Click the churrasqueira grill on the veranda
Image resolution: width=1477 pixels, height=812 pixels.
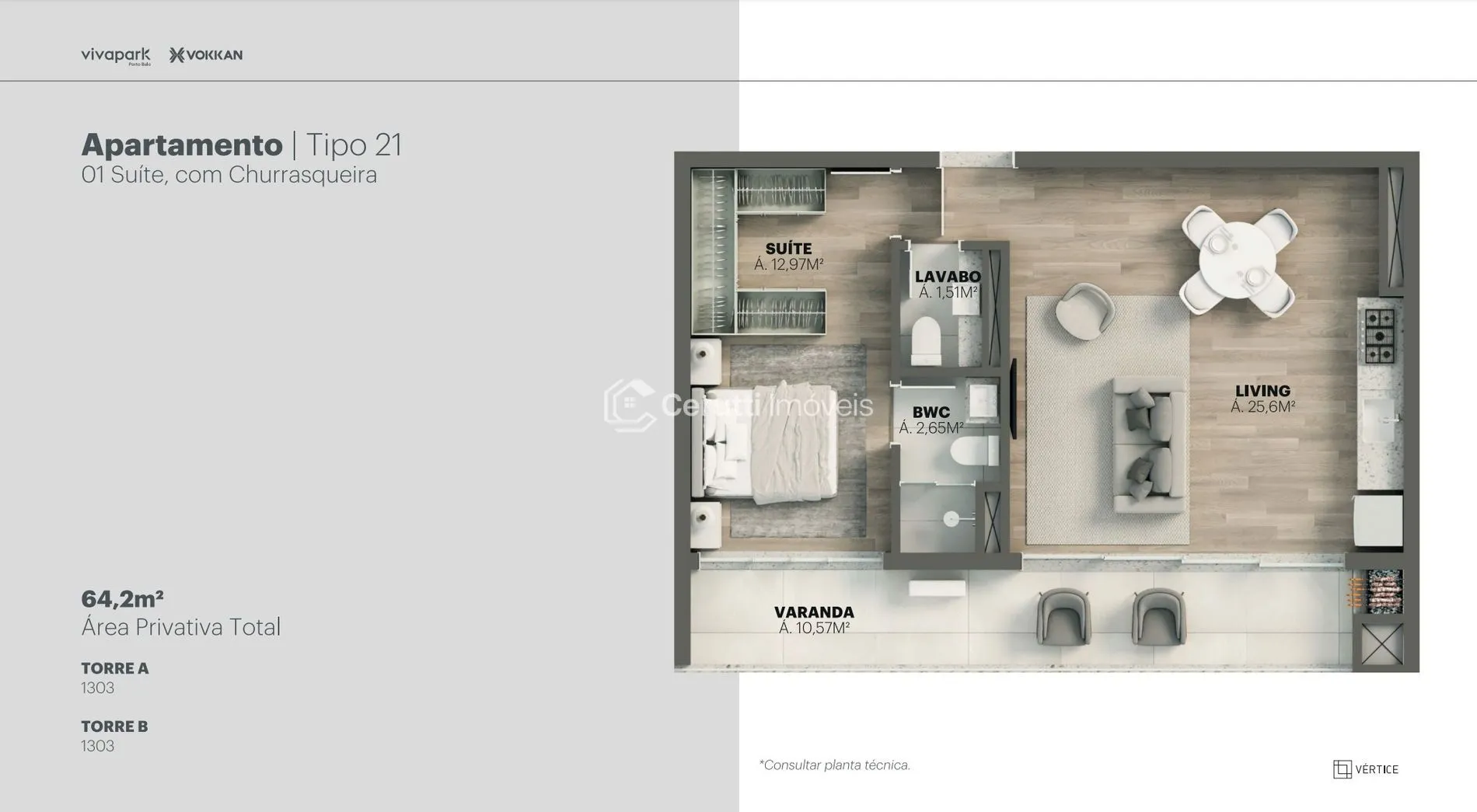(x=1377, y=594)
